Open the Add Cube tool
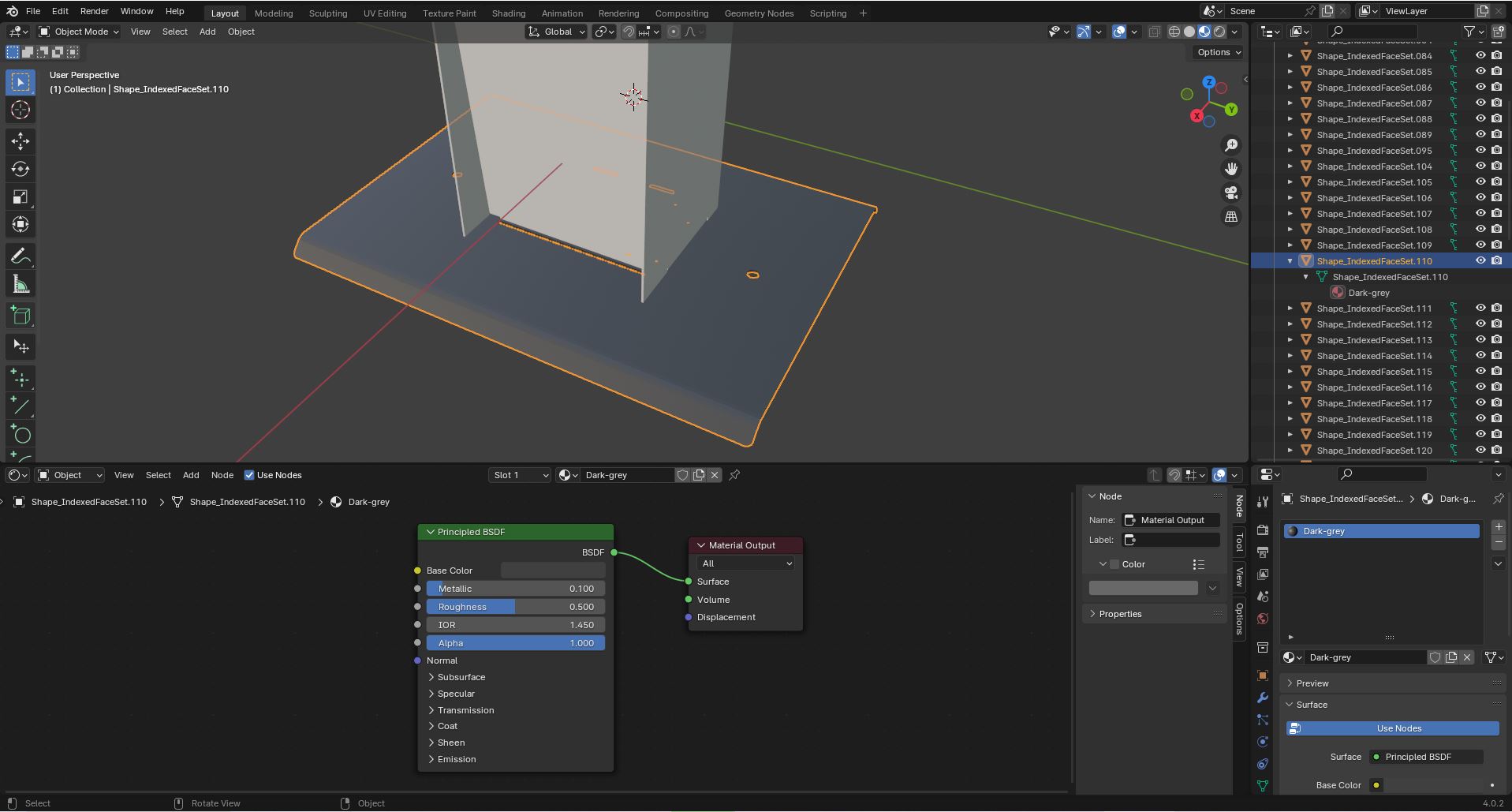 pyautogui.click(x=20, y=314)
